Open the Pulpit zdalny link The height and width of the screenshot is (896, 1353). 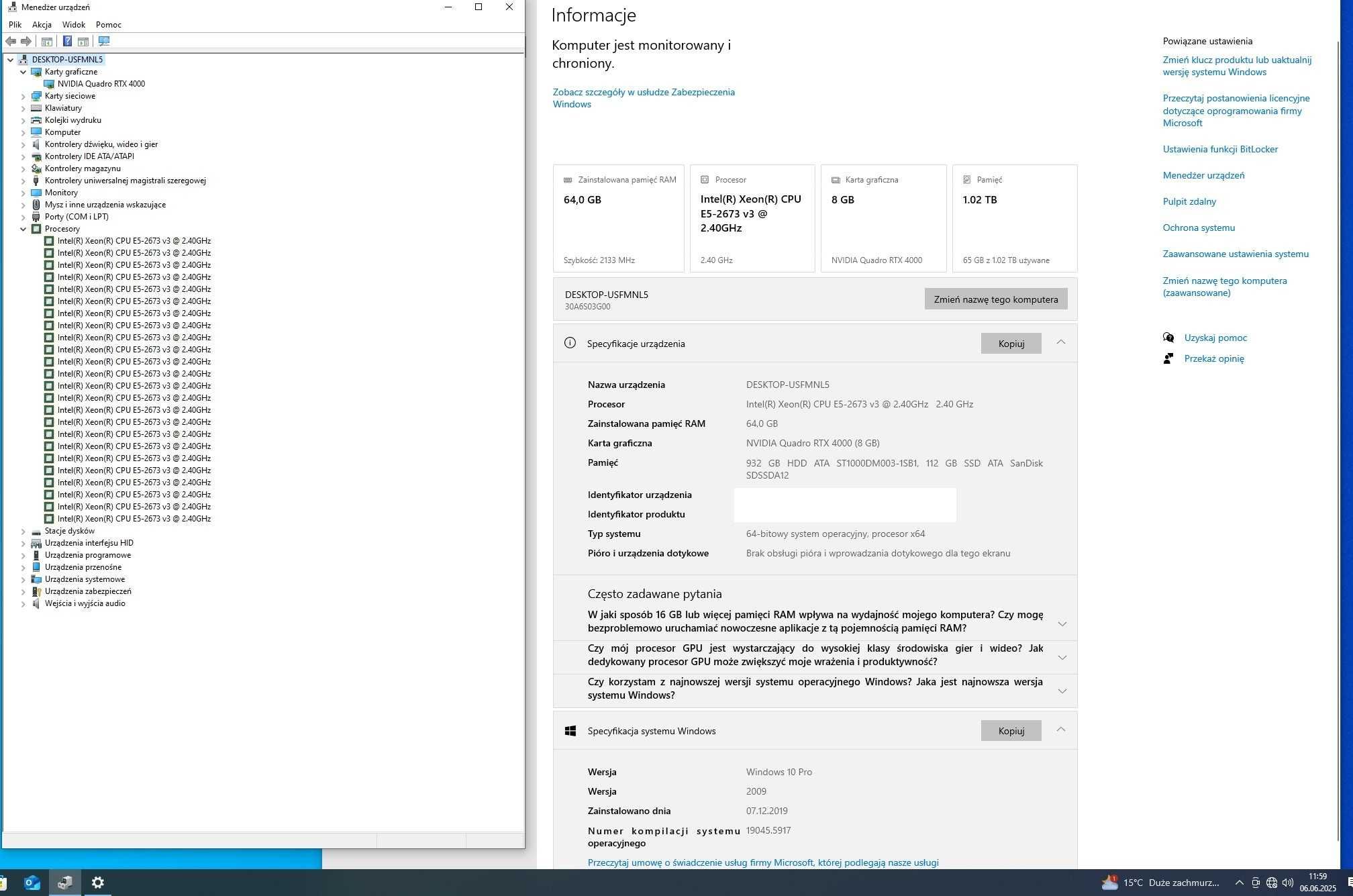(1189, 201)
